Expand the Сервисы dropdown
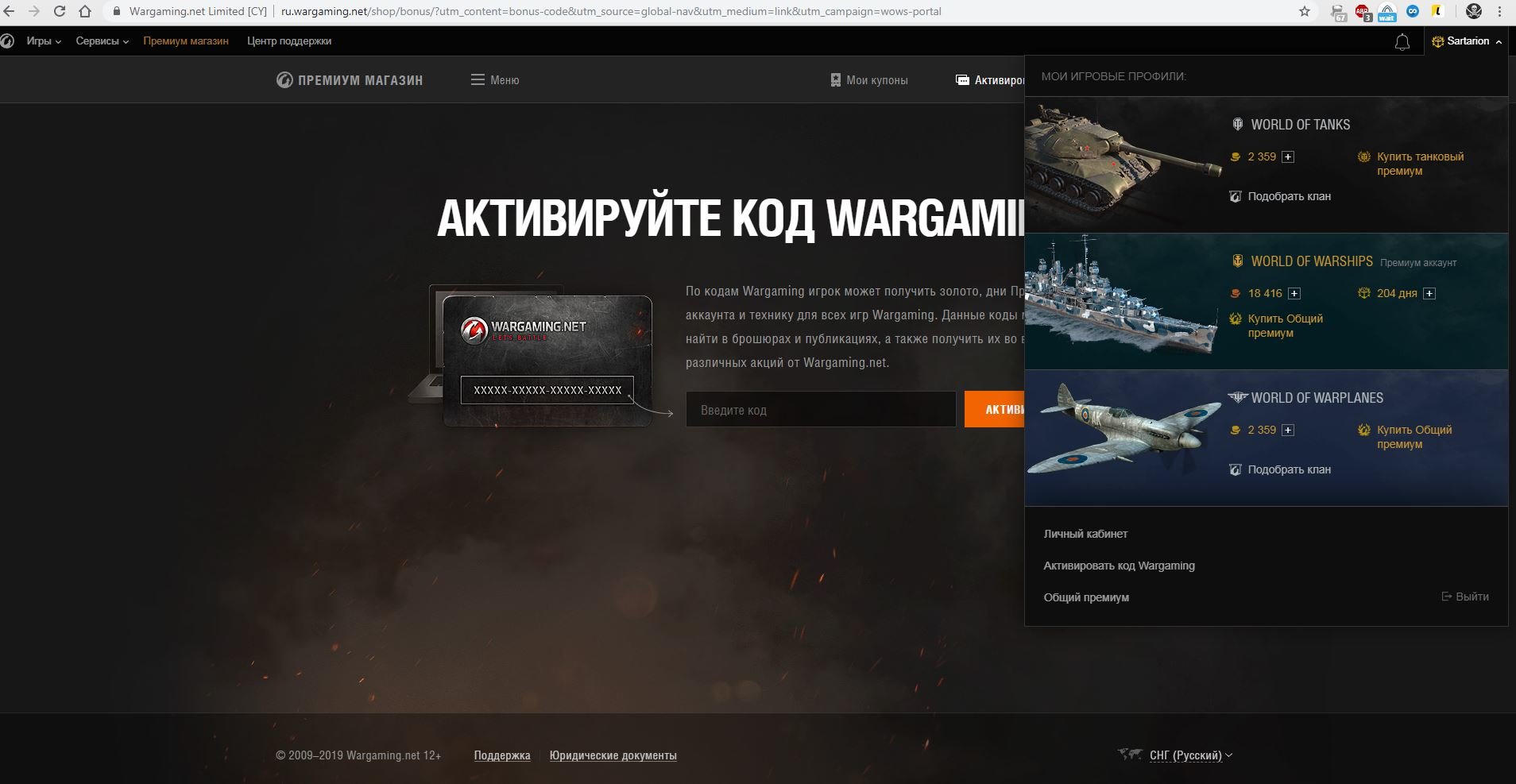This screenshot has height=784, width=1516. 102,41
